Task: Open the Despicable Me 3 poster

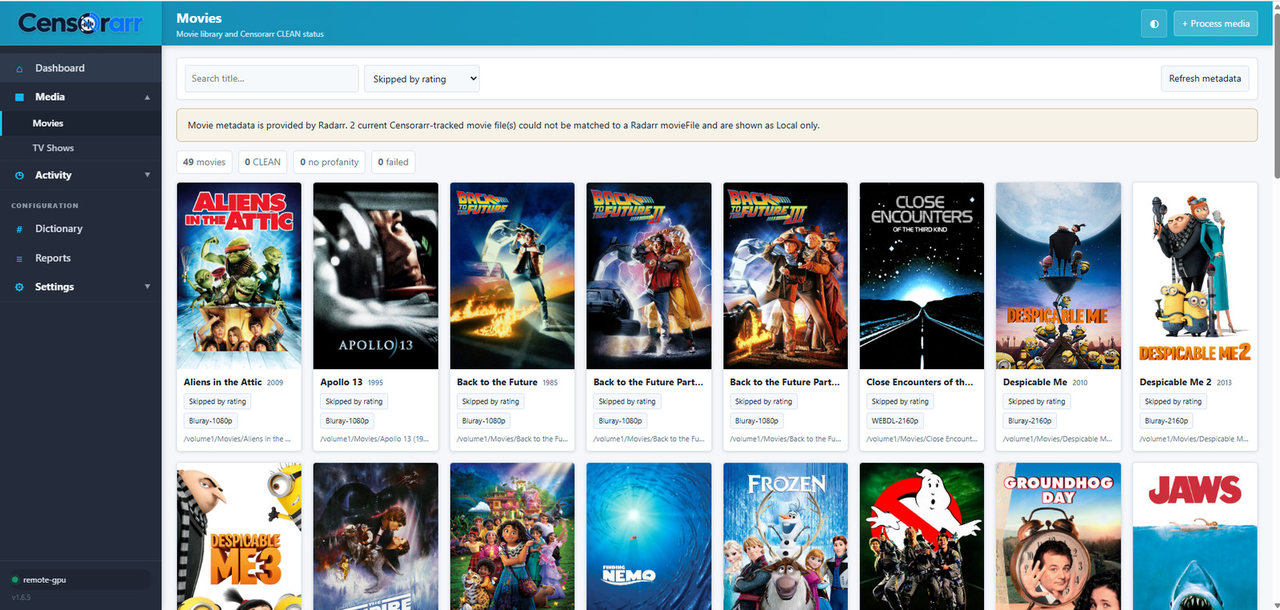Action: [239, 536]
